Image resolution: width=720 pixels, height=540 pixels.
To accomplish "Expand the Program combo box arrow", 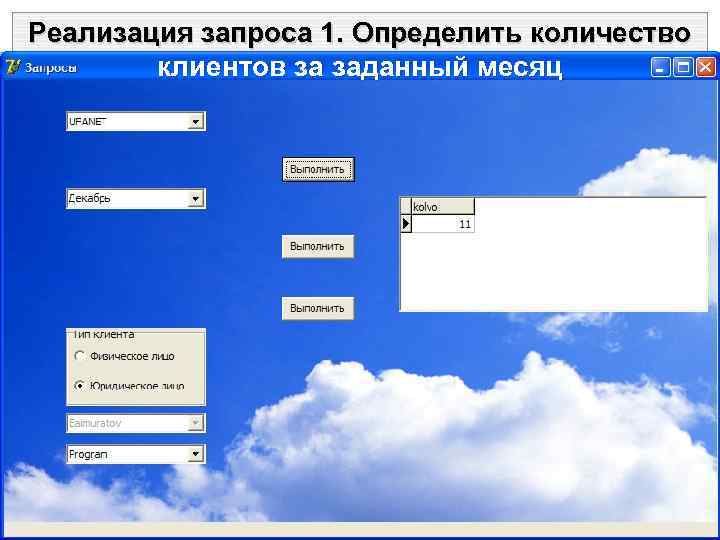I will pos(196,455).
